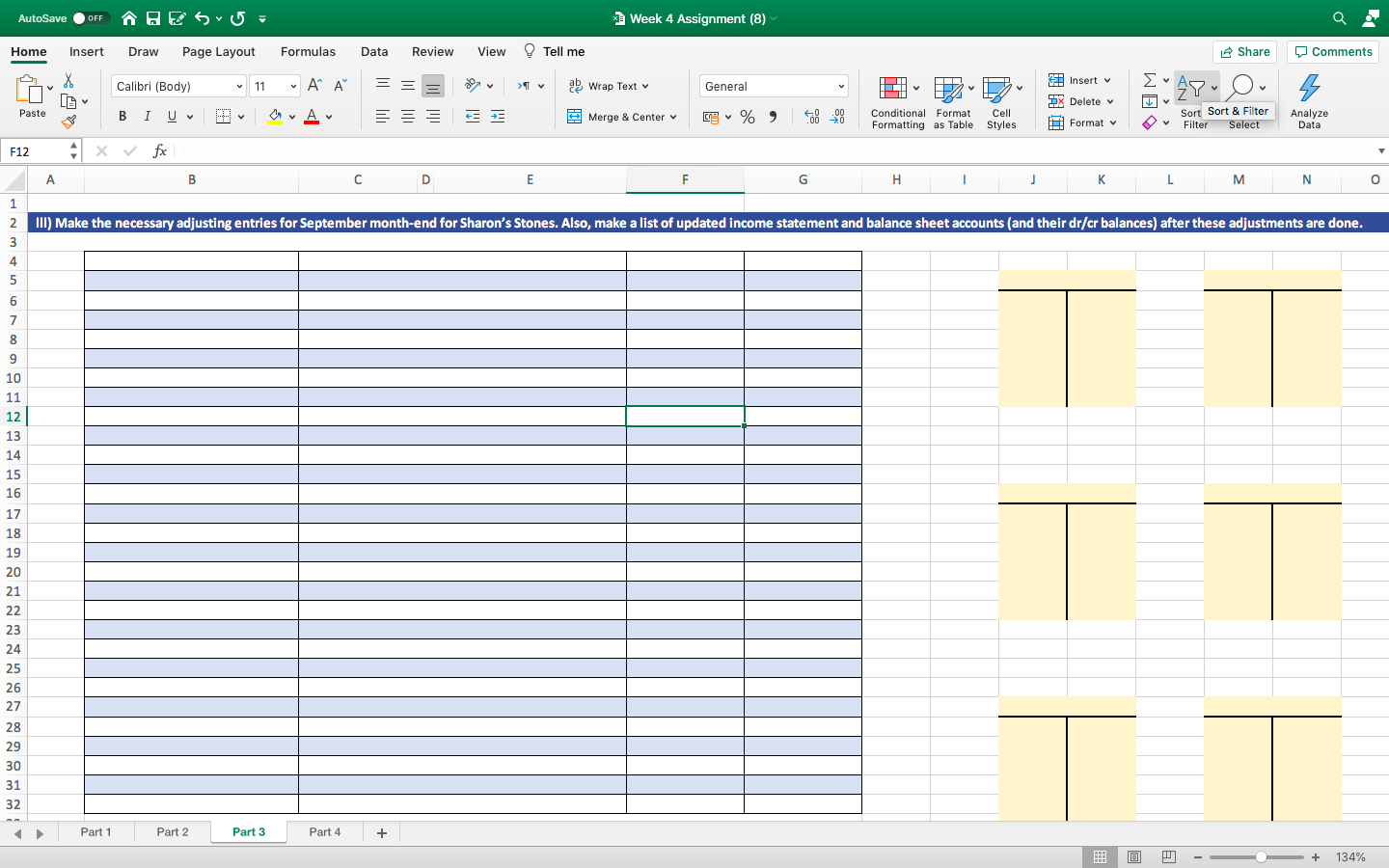This screenshot has height=868, width=1389.
Task: Open the General number format dropdown
Action: [841, 87]
